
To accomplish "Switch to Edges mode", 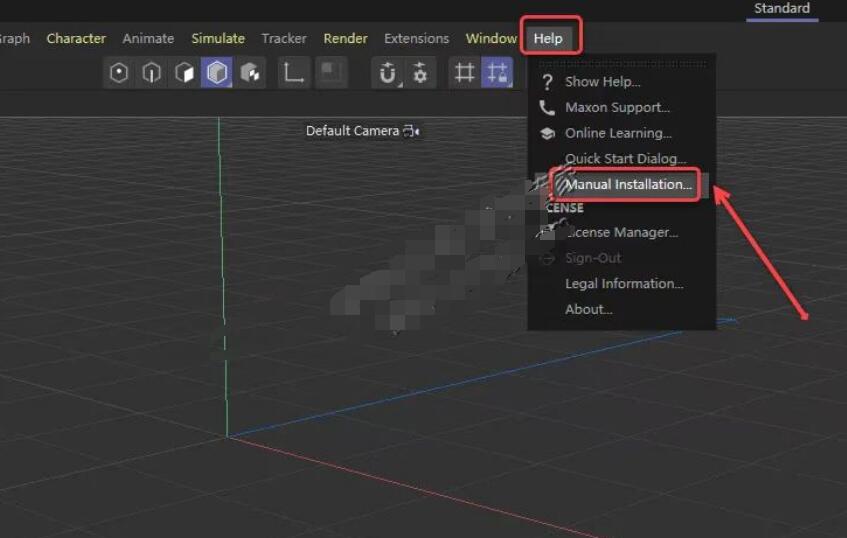I will coord(152,72).
